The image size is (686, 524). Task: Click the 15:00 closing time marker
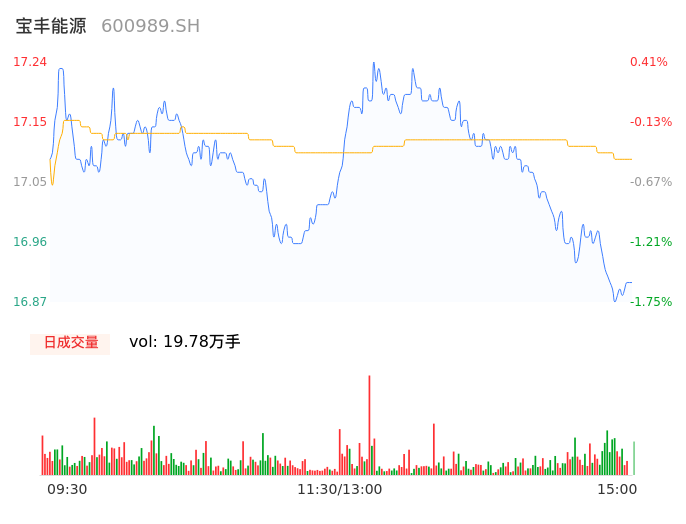point(617,490)
